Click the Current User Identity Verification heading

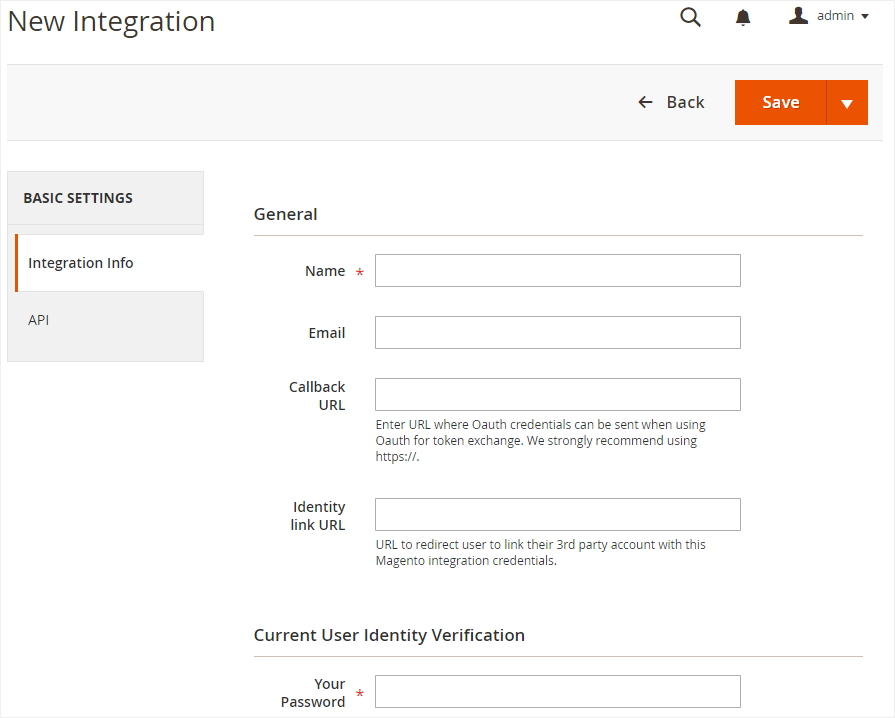click(x=389, y=635)
